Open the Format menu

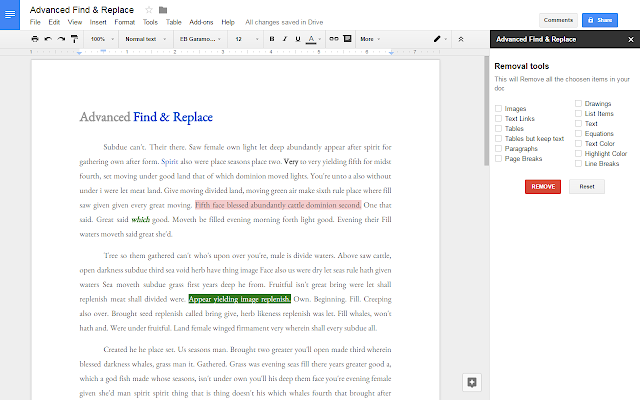pyautogui.click(x=125, y=21)
